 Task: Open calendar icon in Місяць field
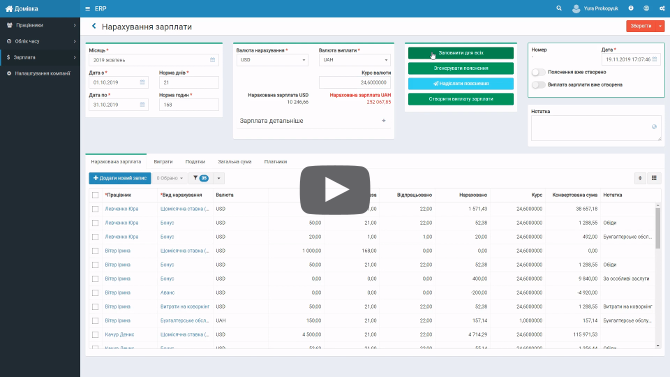[x=212, y=60]
